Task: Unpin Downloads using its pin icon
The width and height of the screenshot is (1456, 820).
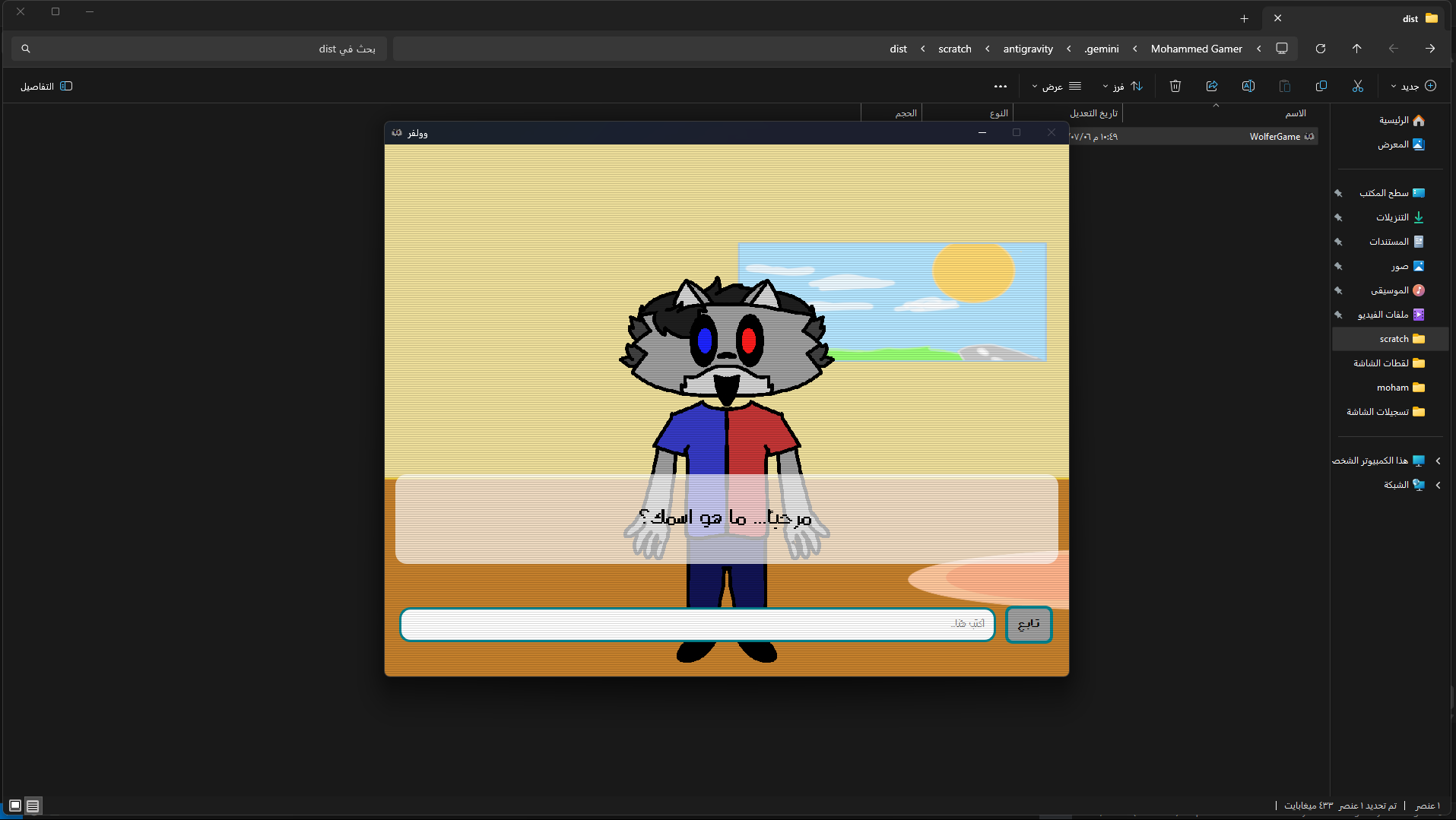Action: point(1338,217)
